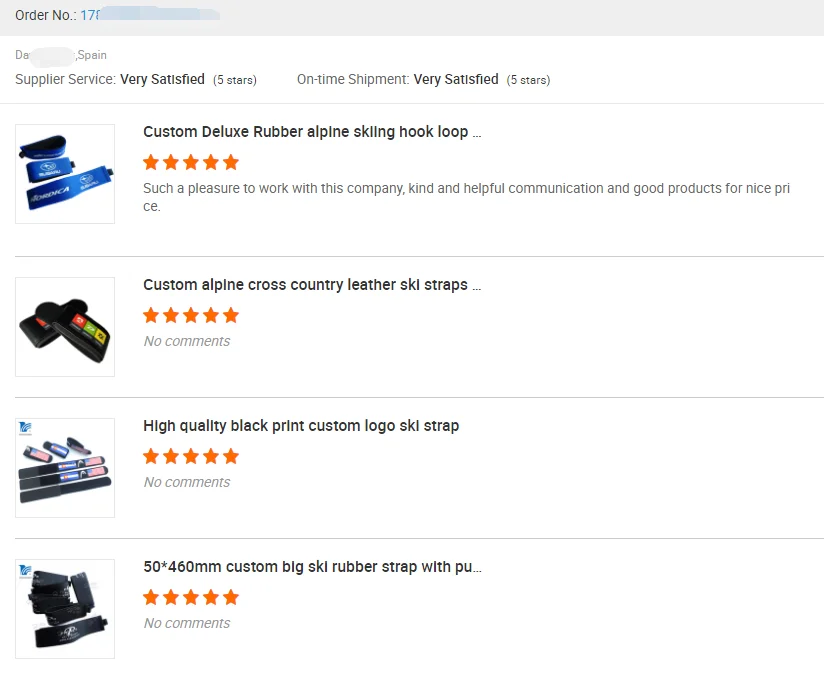This screenshot has height=674, width=824.
Task: Open the black leather ski strap thumbnail
Action: [65, 327]
